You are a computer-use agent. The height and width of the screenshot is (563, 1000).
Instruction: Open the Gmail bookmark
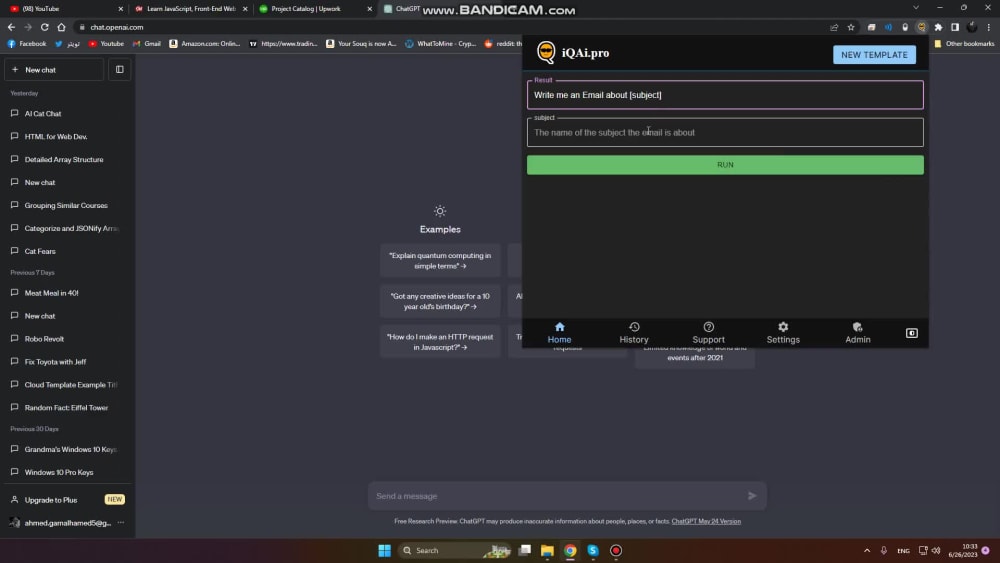click(146, 43)
